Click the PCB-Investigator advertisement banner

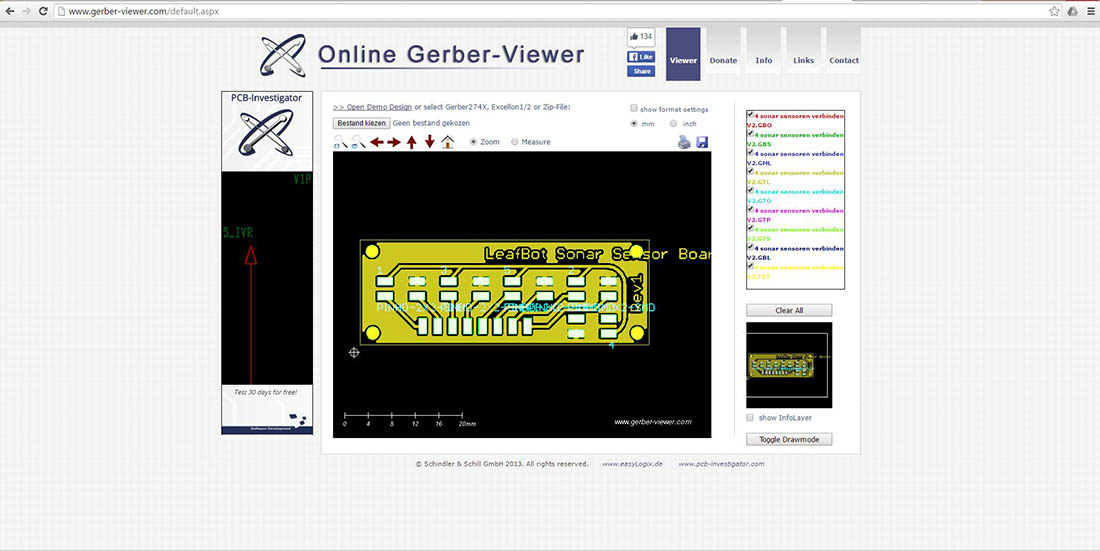(x=267, y=263)
